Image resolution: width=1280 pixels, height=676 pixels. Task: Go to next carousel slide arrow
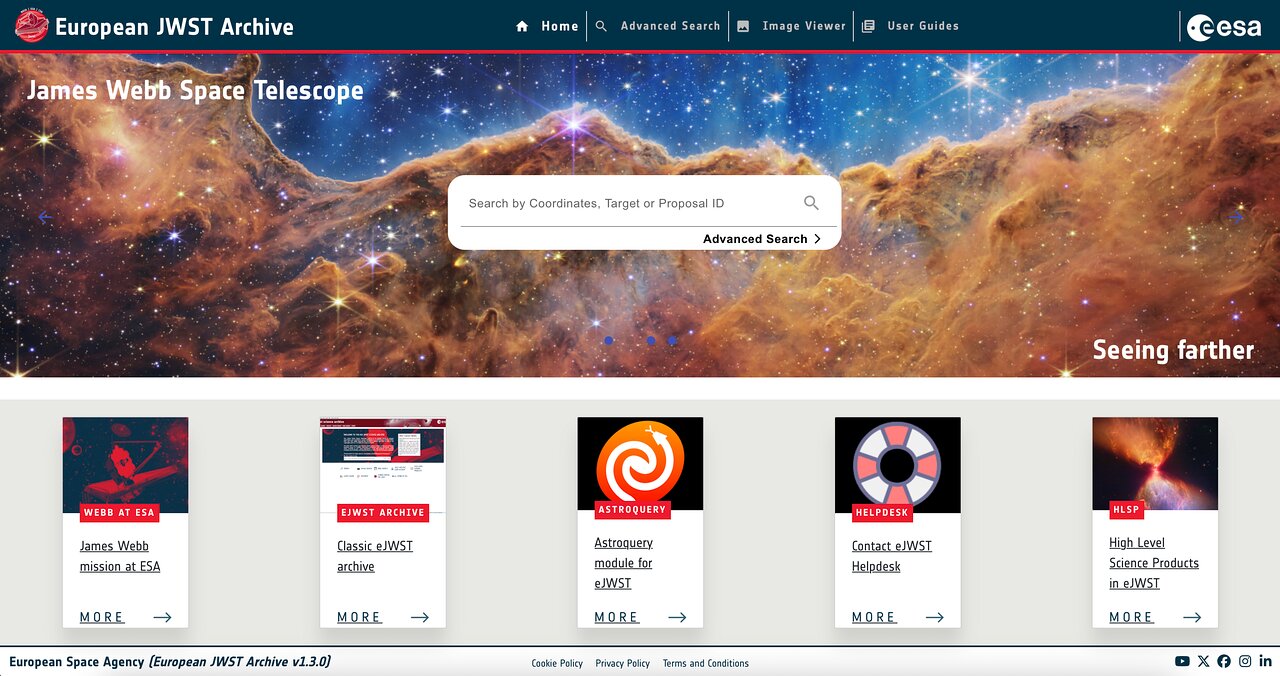(x=1236, y=216)
